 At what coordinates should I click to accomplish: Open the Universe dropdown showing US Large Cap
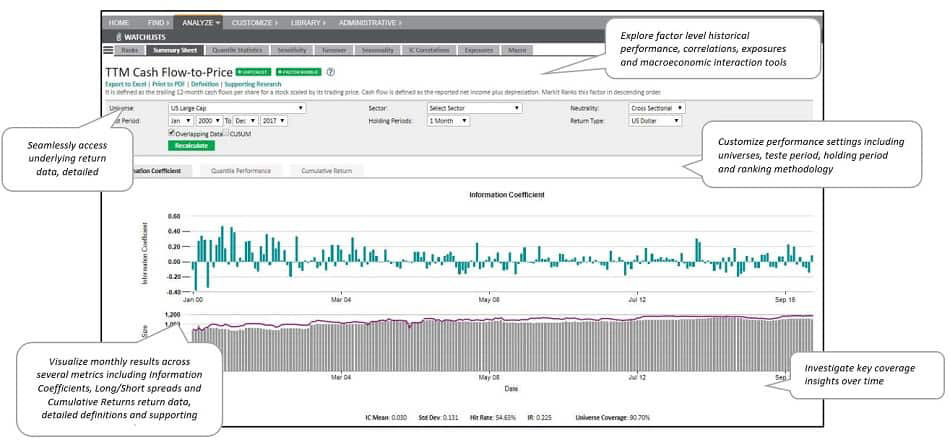[237, 108]
